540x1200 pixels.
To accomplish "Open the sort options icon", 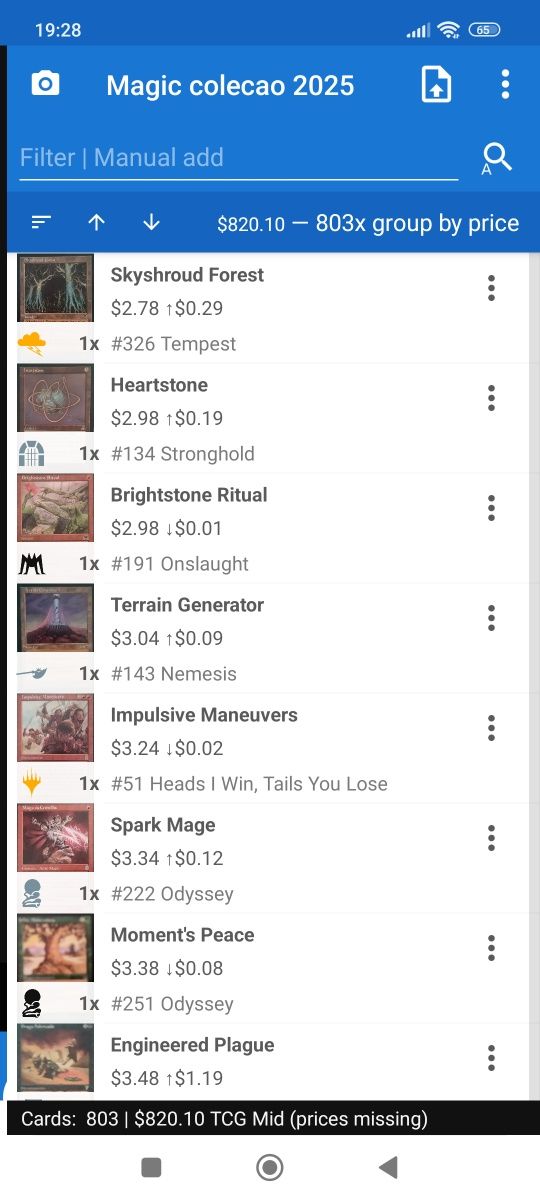I will click(41, 223).
